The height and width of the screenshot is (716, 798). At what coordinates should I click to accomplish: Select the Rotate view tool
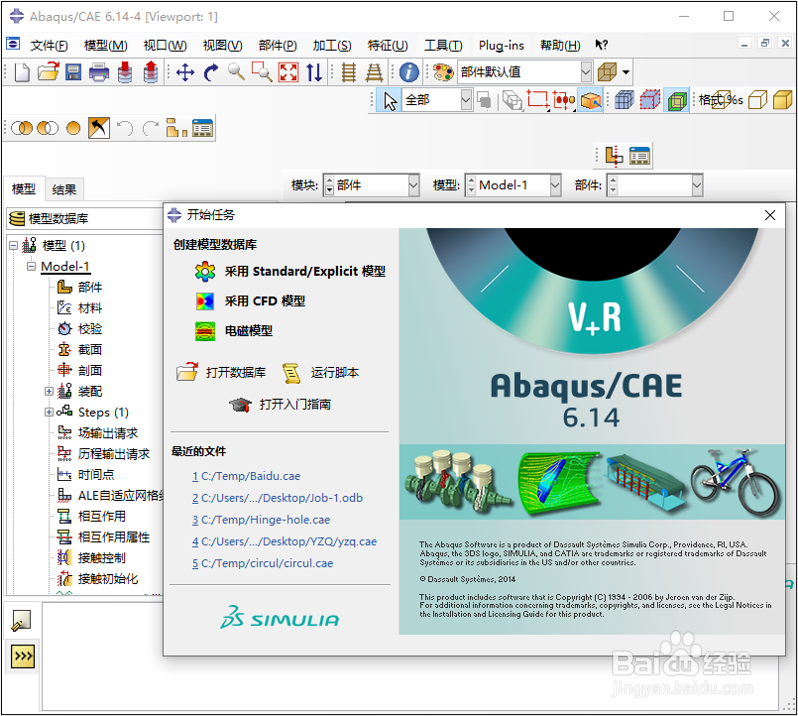(x=211, y=72)
